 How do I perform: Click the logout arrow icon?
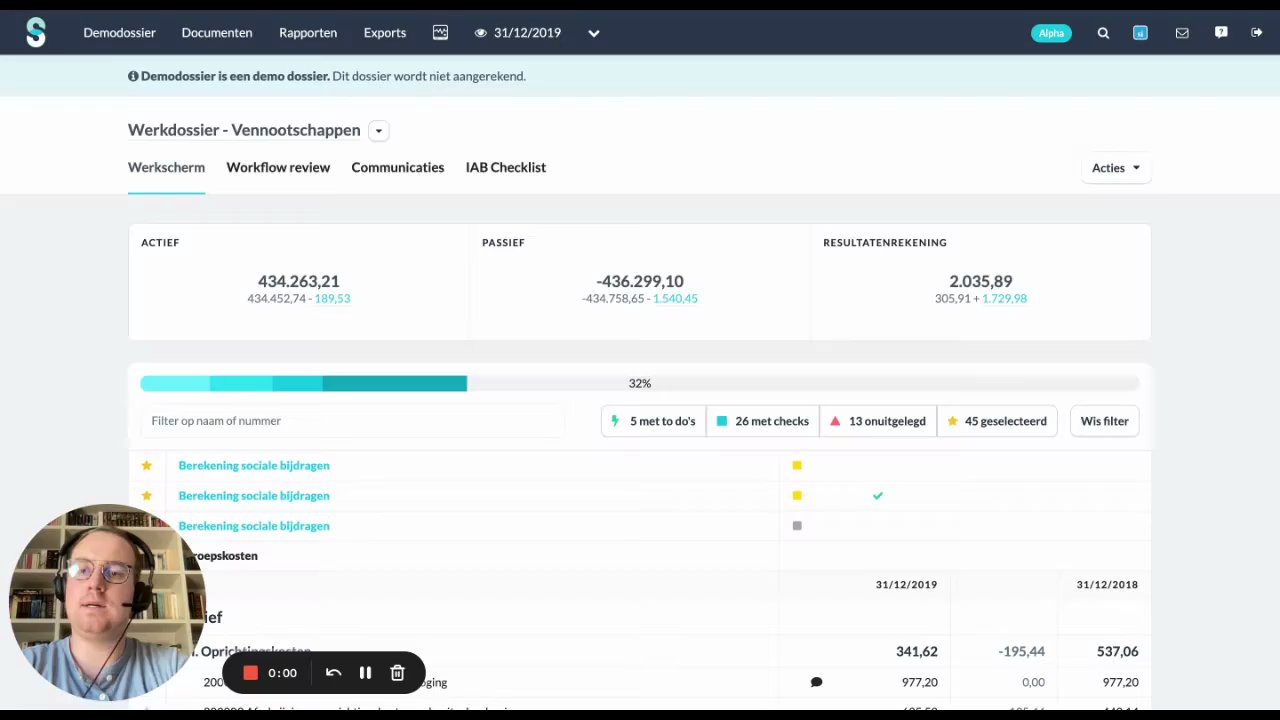[1257, 33]
